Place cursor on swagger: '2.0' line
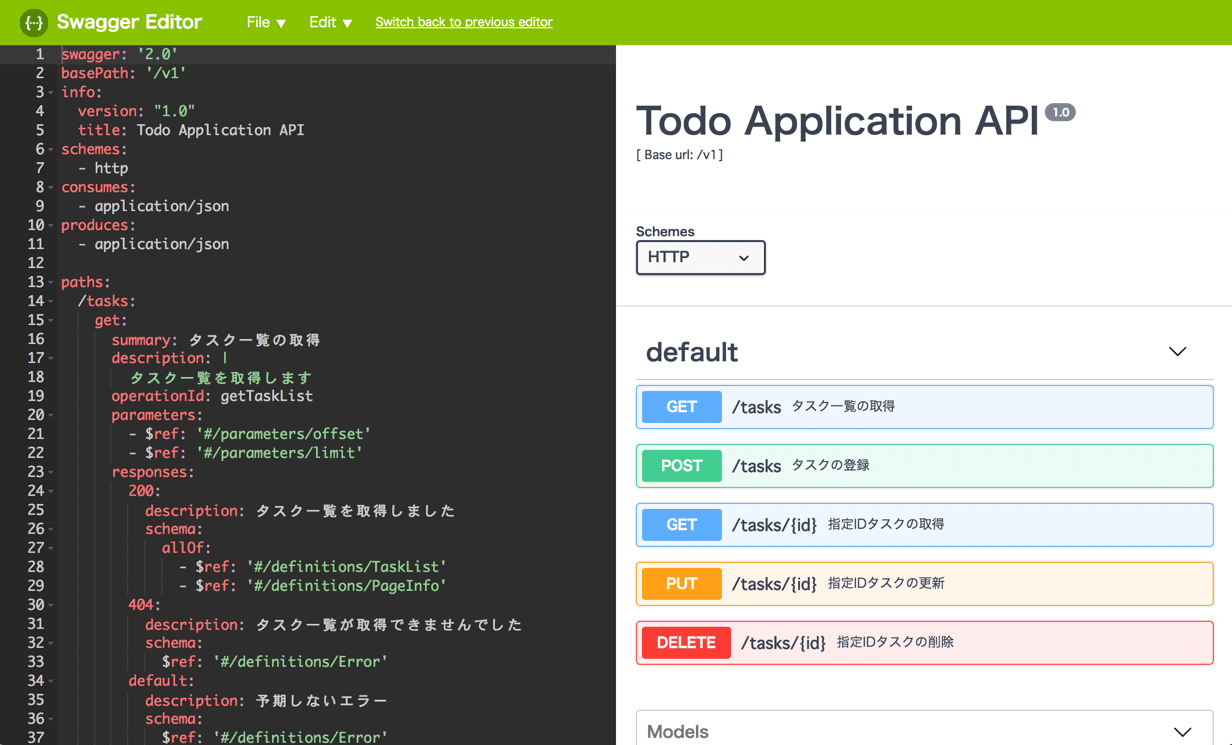 pos(119,54)
